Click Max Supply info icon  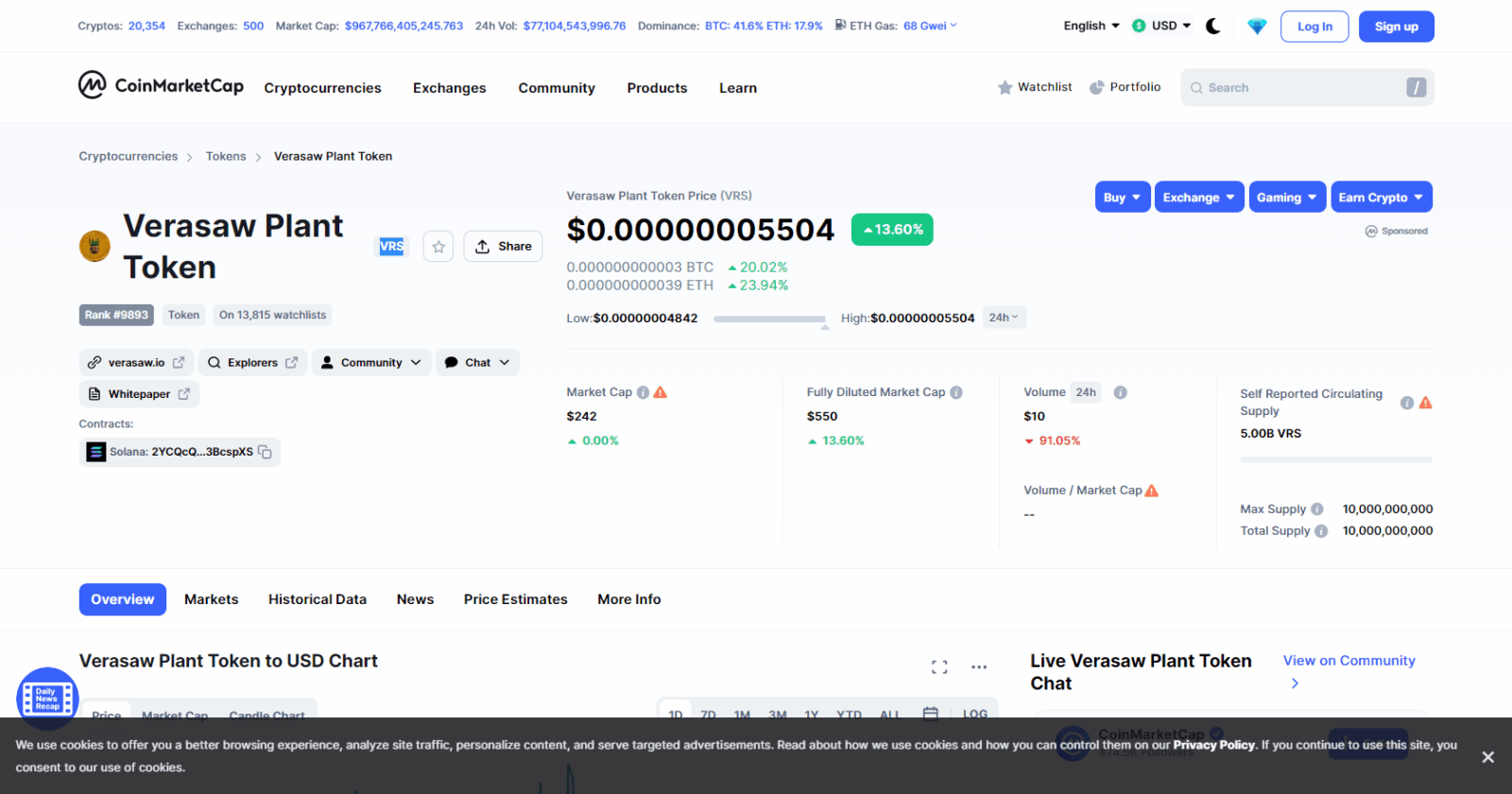pyautogui.click(x=1317, y=509)
